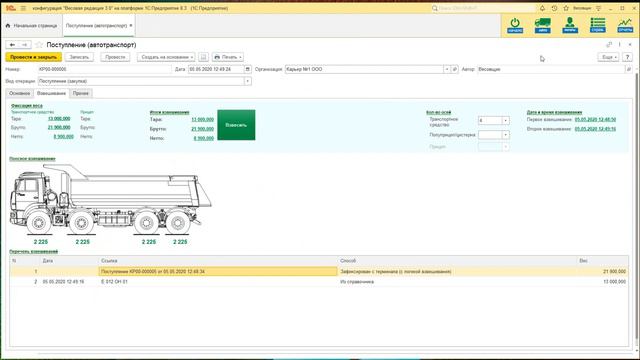Open notifications bell in title bar
The image size is (640, 360).
pos(542,8)
